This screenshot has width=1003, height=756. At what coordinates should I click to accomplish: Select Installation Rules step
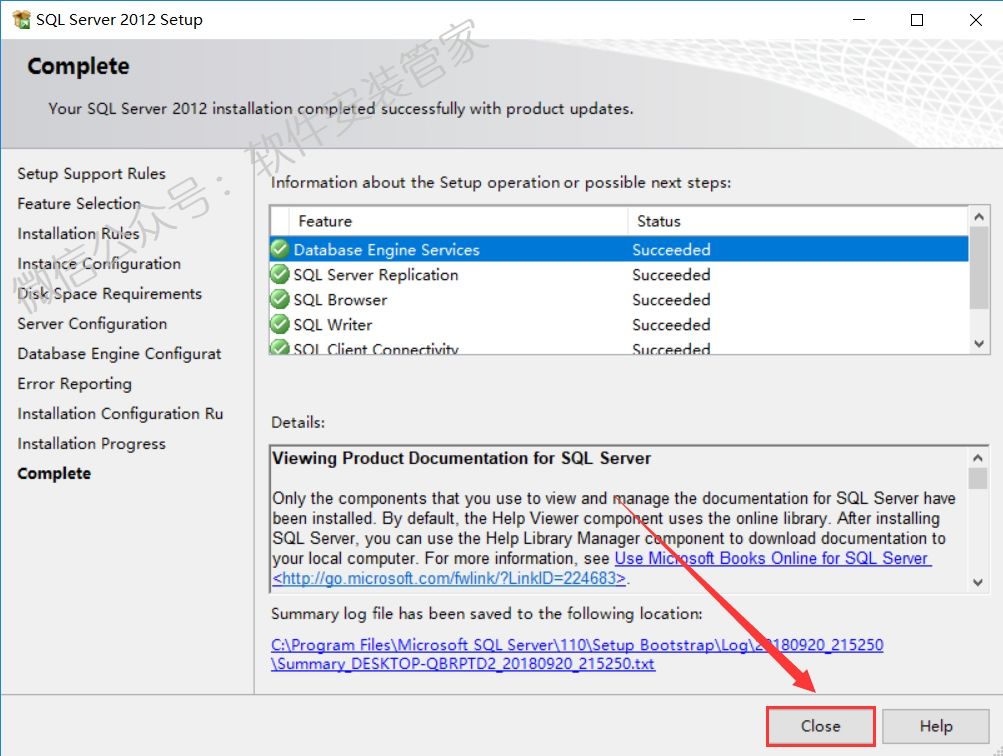(78, 233)
